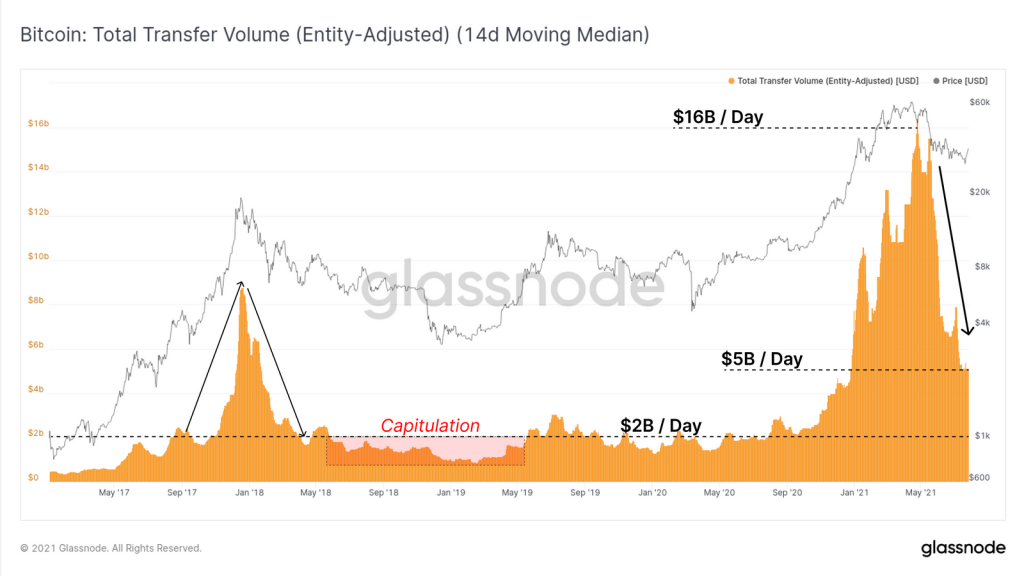Click the Glassnode copyright notice text
The width and height of the screenshot is (1024, 576).
click(x=110, y=548)
